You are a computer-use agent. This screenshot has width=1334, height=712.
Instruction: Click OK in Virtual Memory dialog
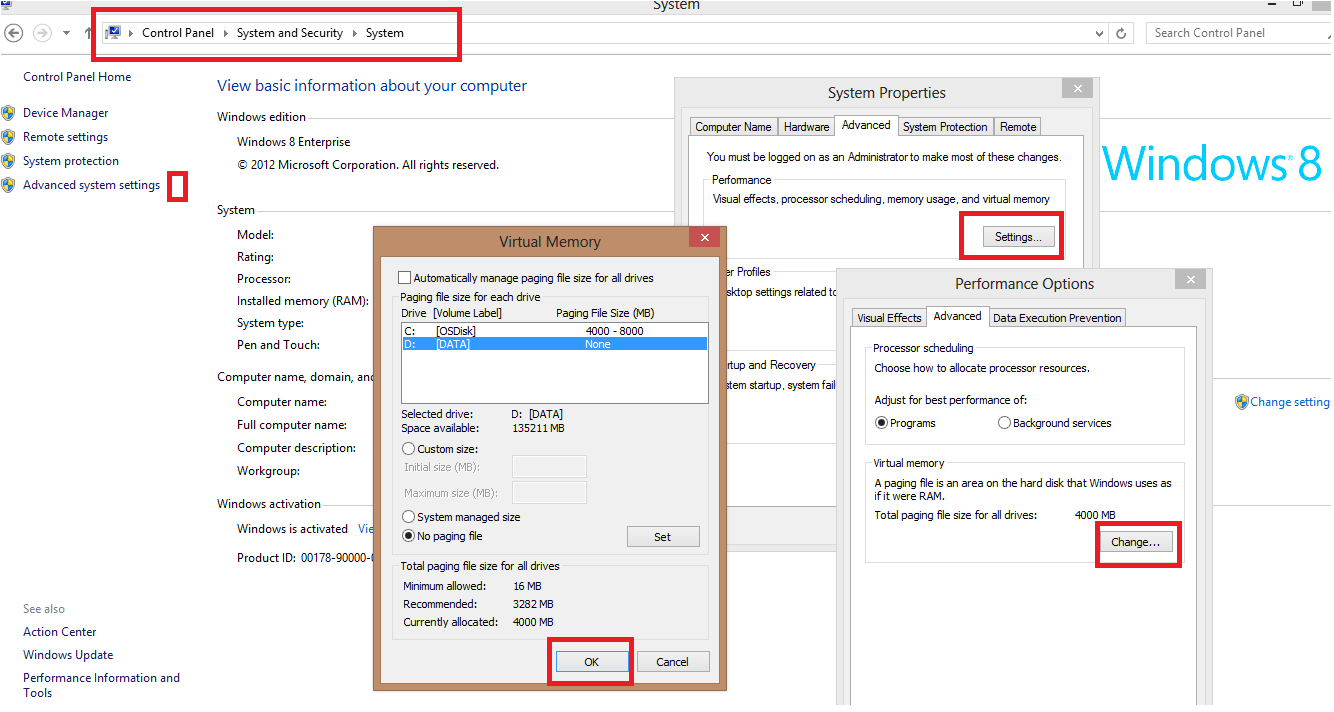tap(591, 661)
